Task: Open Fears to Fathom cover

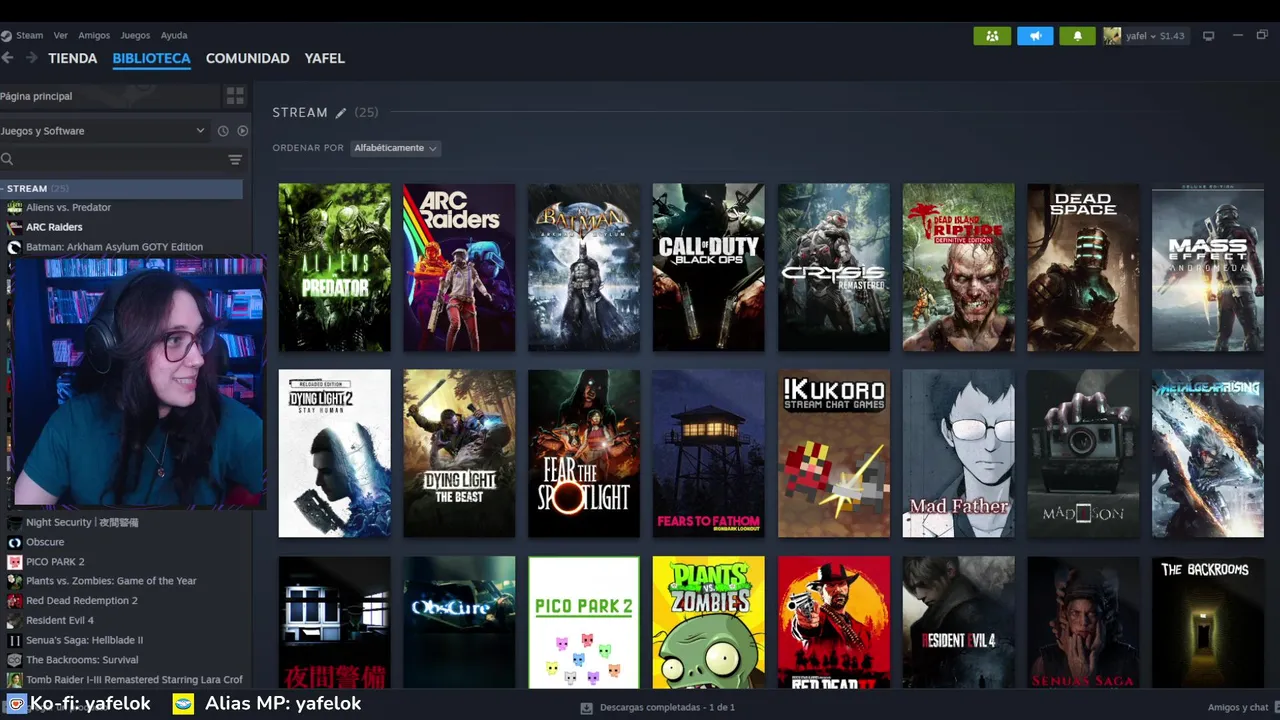Action: (708, 454)
